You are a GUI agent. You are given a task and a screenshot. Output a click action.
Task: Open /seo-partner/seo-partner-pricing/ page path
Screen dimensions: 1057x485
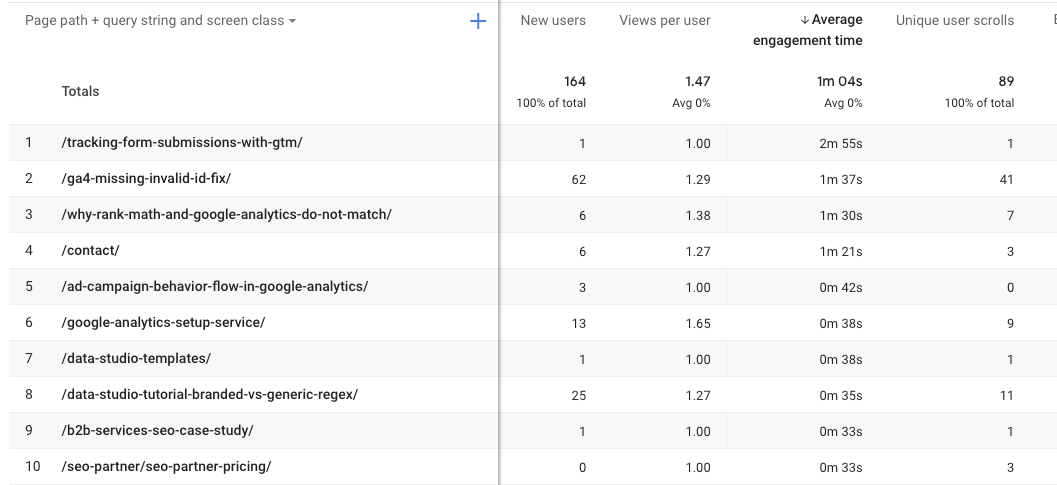pos(166,467)
